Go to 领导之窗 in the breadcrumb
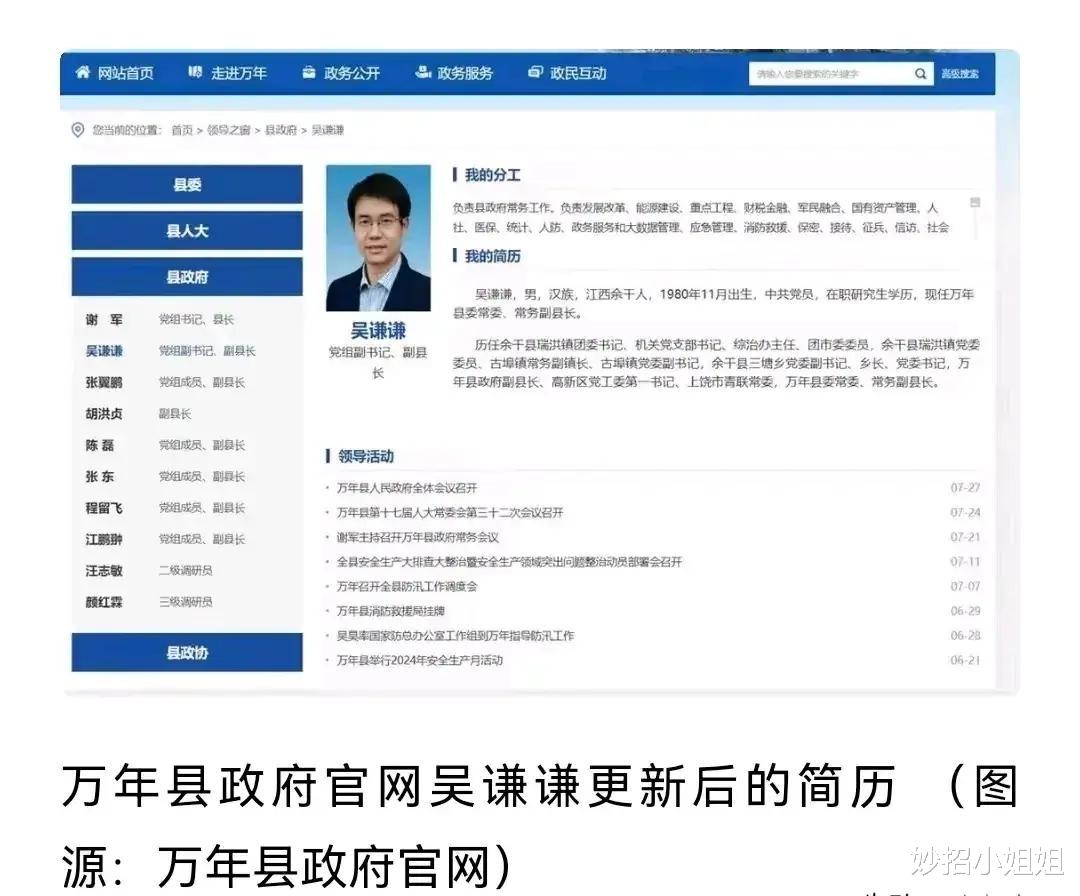The image size is (1080, 896). pos(229,130)
